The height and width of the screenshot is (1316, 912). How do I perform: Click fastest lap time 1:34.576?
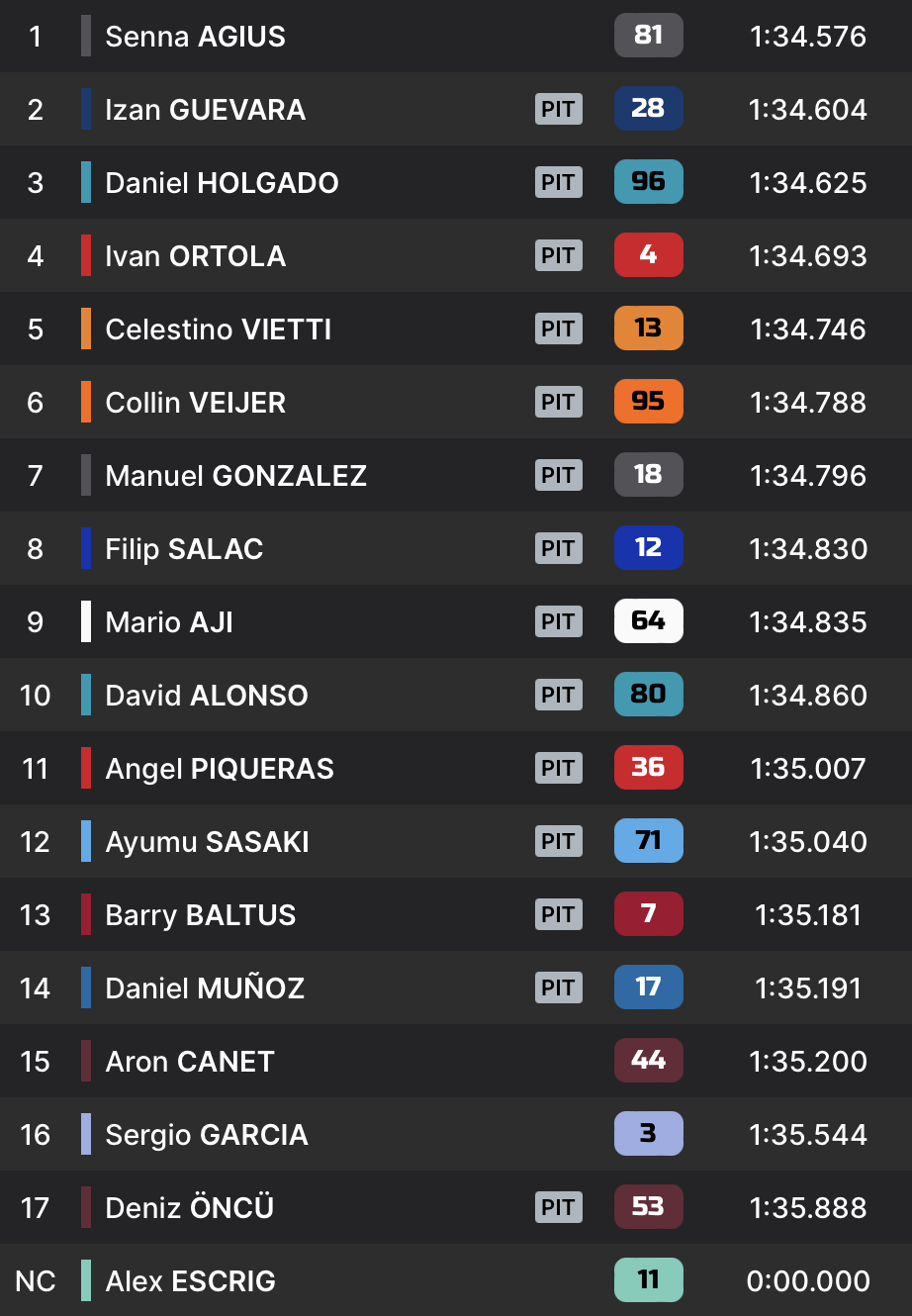(808, 37)
